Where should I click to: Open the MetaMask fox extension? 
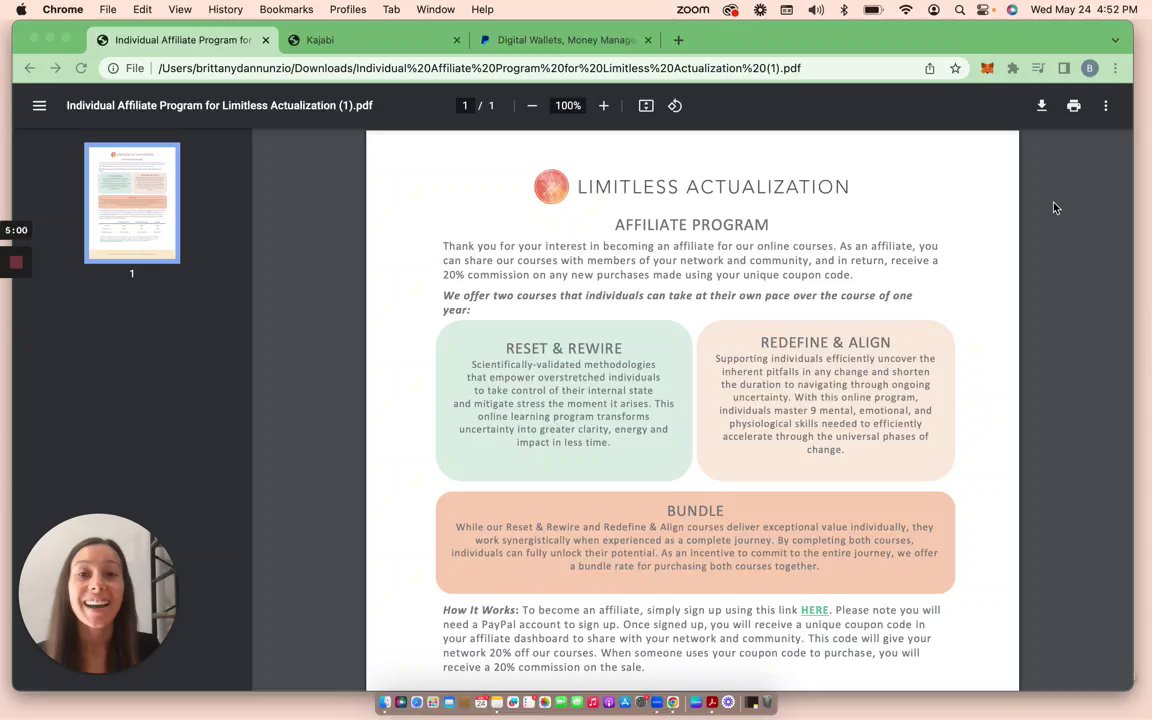pyautogui.click(x=987, y=68)
